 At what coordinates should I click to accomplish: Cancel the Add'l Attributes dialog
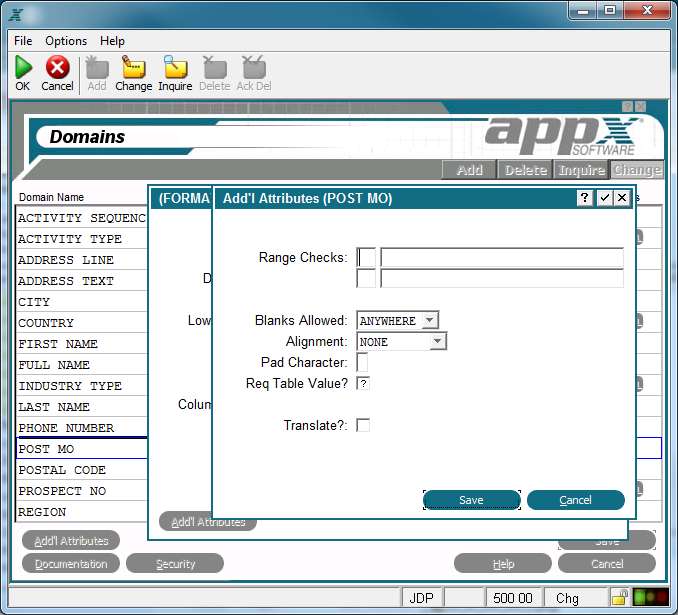(x=576, y=500)
